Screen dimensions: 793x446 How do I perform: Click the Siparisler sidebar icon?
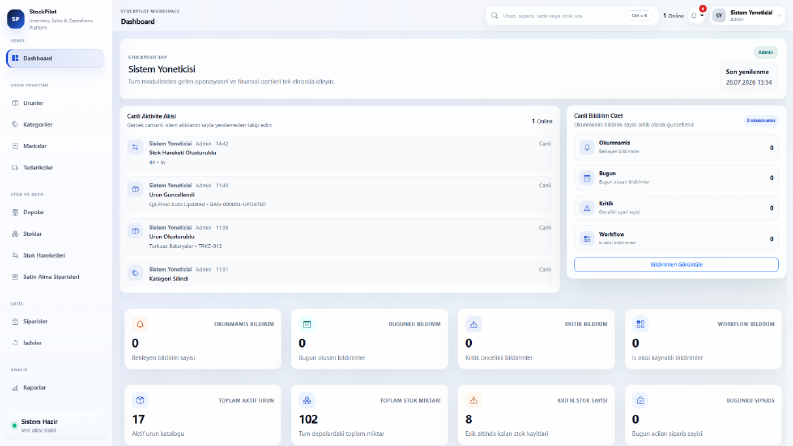click(x=15, y=322)
